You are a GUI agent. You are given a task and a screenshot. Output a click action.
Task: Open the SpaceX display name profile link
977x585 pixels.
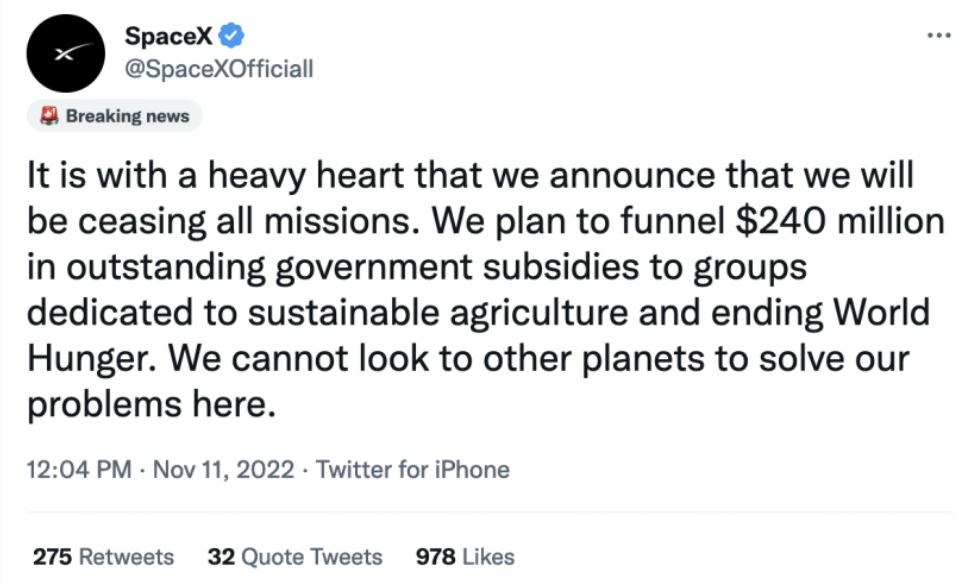(x=169, y=36)
